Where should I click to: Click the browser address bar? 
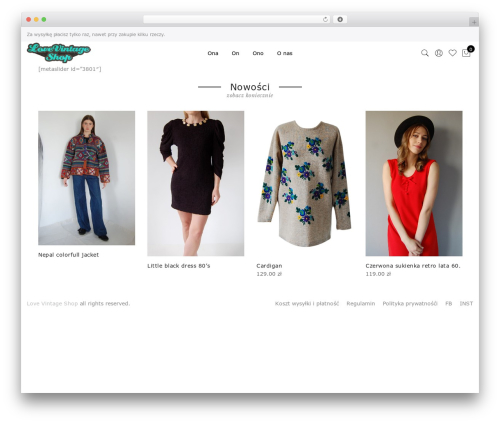pyautogui.click(x=237, y=19)
